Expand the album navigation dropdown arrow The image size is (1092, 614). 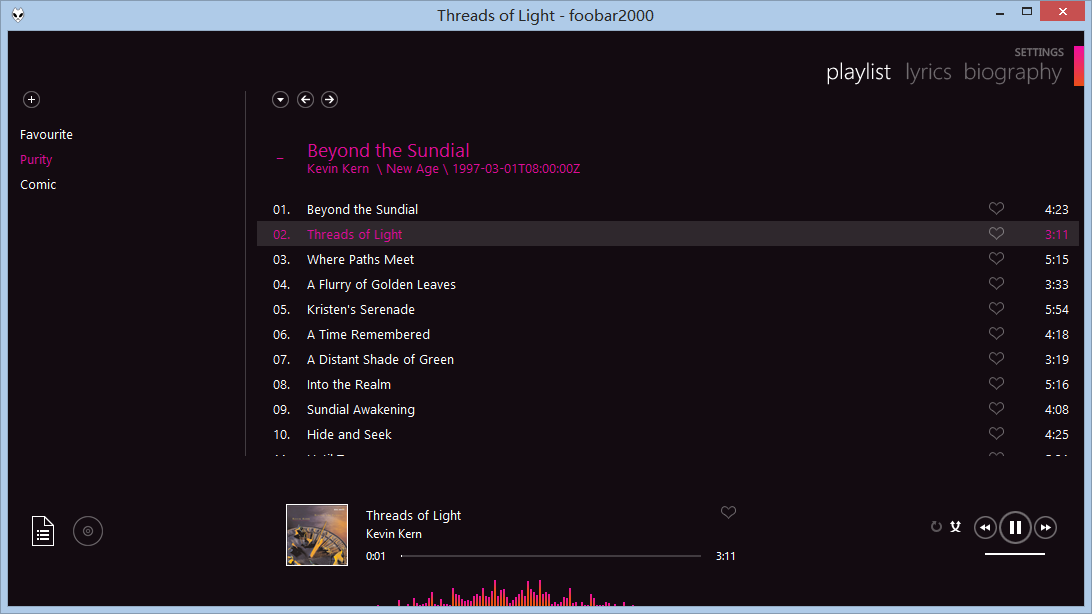280,99
